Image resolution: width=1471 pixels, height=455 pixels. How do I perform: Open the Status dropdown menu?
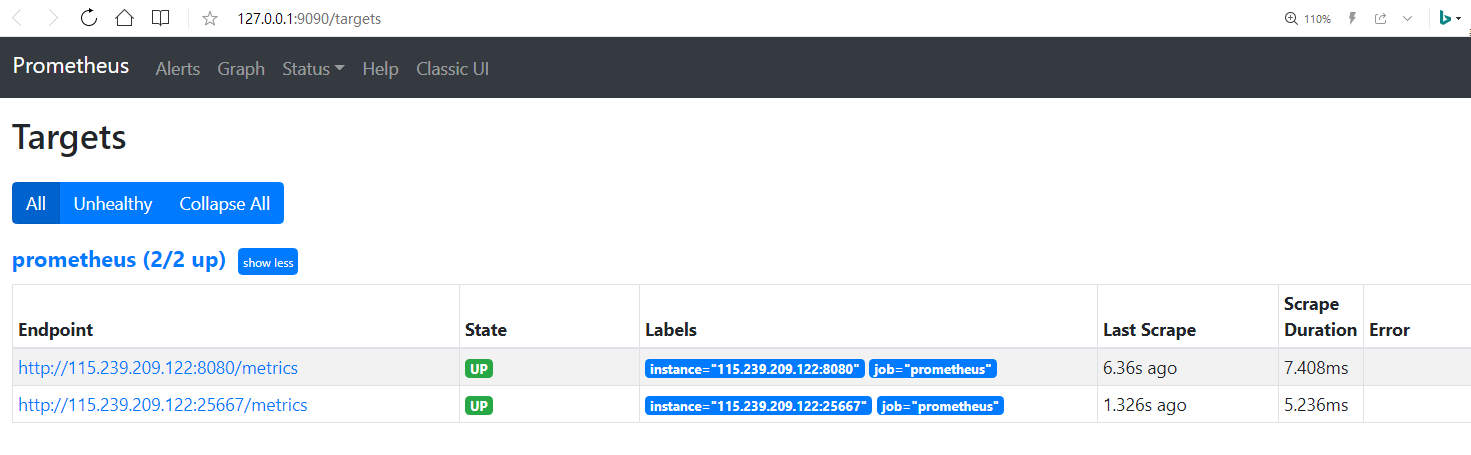pos(313,69)
